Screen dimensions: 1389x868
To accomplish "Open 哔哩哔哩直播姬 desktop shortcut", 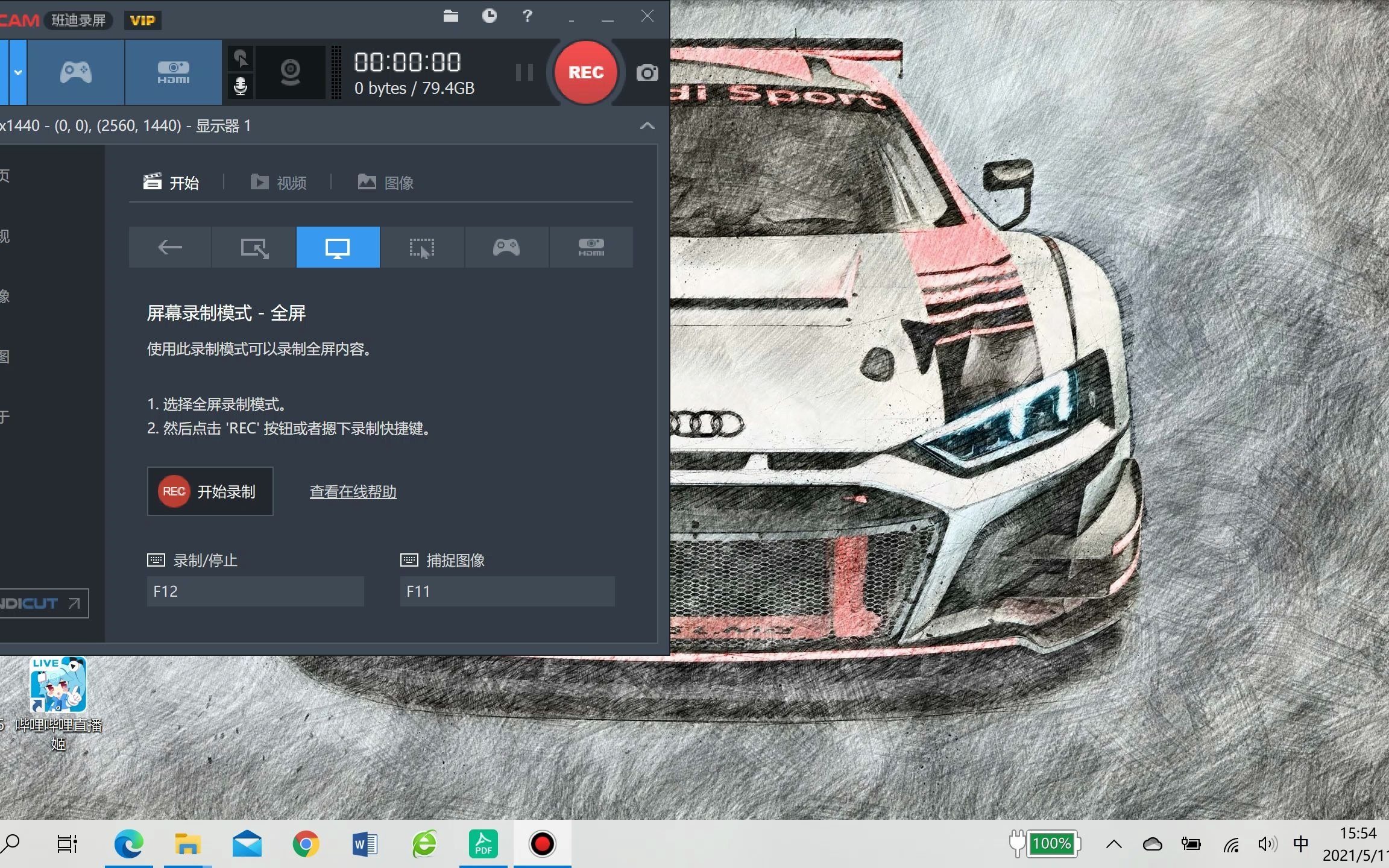I will (x=58, y=703).
